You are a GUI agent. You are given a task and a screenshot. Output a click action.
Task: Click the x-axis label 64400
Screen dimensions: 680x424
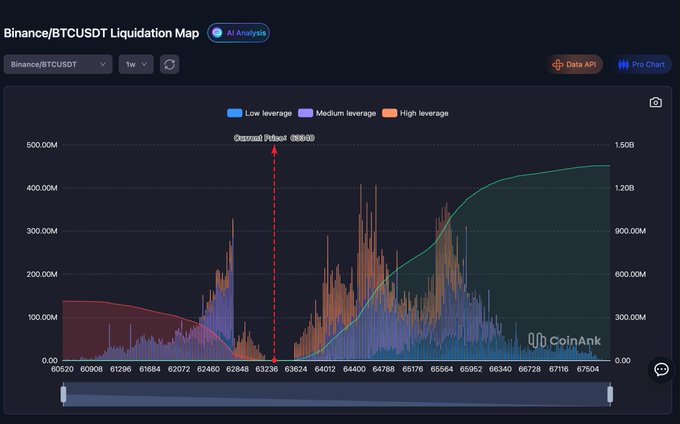pyautogui.click(x=354, y=369)
